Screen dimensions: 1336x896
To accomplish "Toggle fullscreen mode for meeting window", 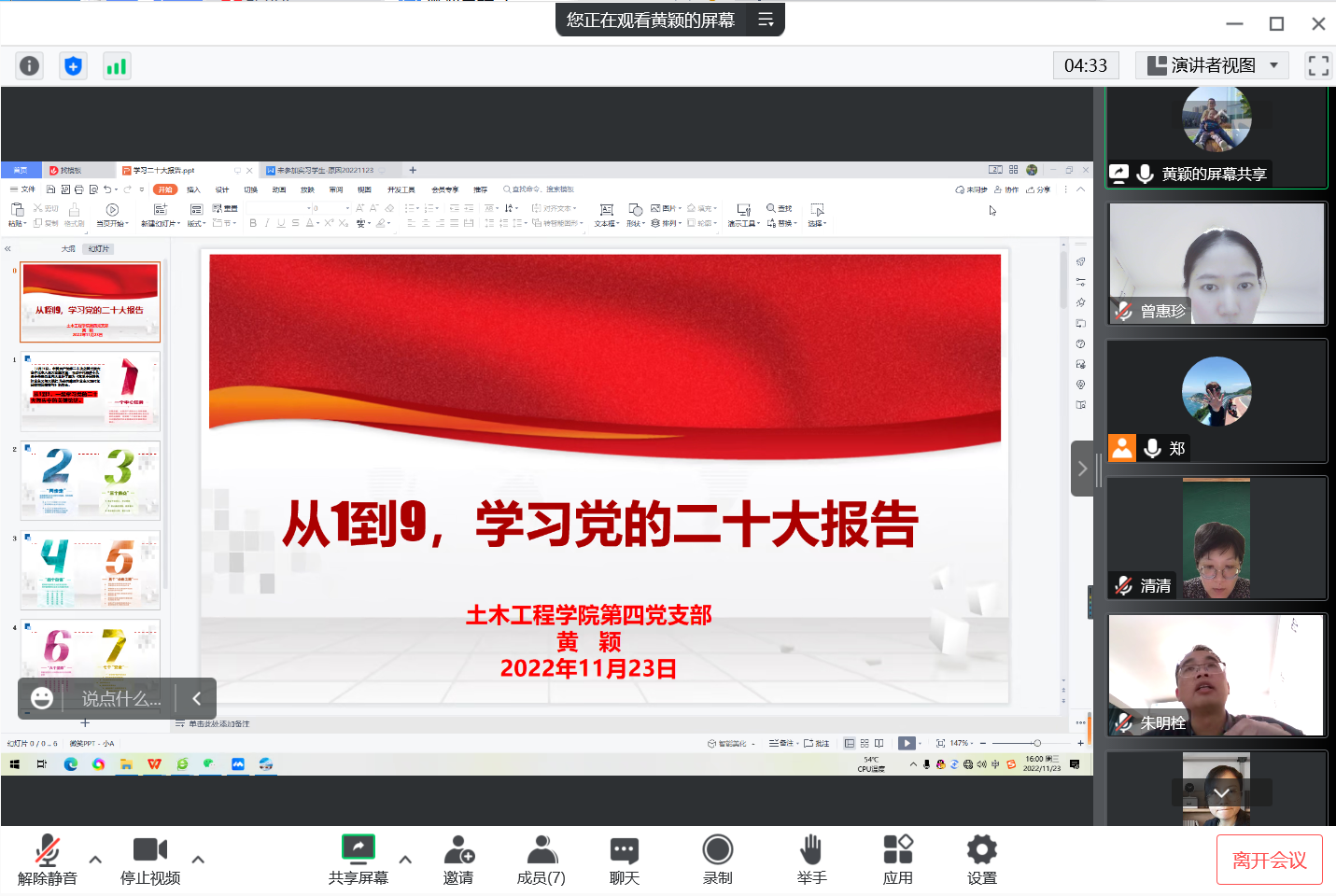I will tap(1317, 65).
